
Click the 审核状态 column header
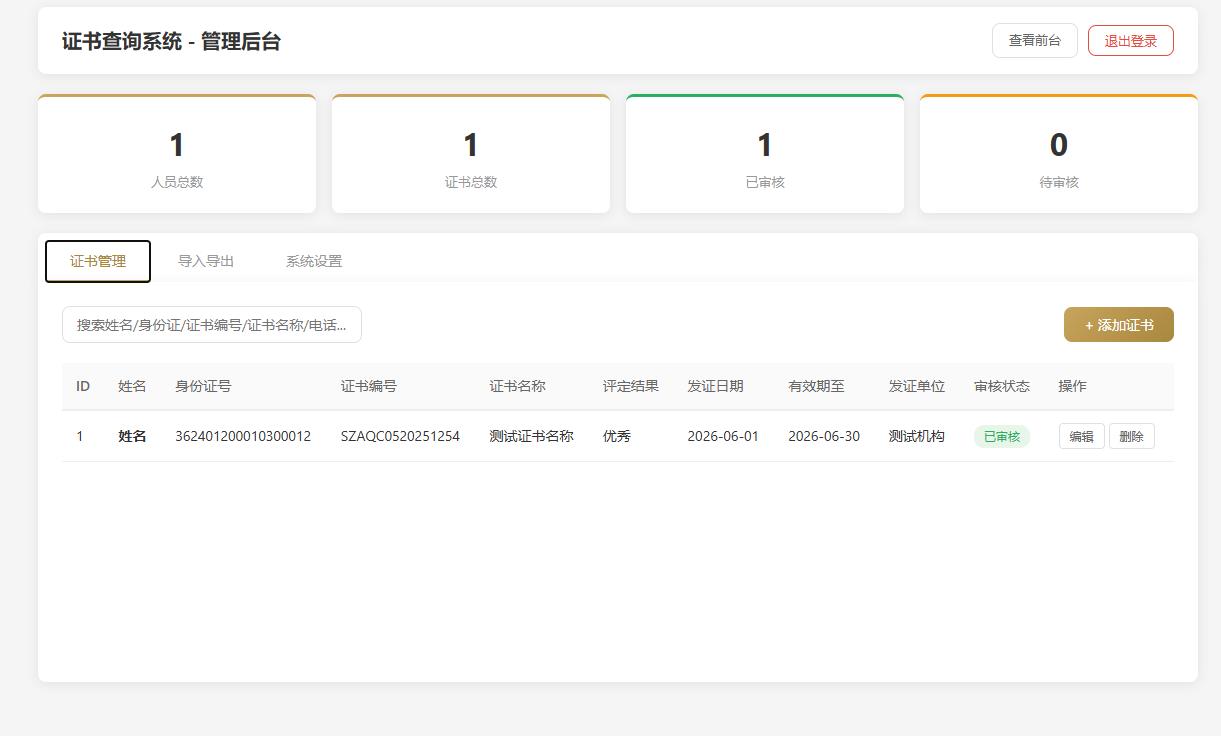coord(1002,386)
